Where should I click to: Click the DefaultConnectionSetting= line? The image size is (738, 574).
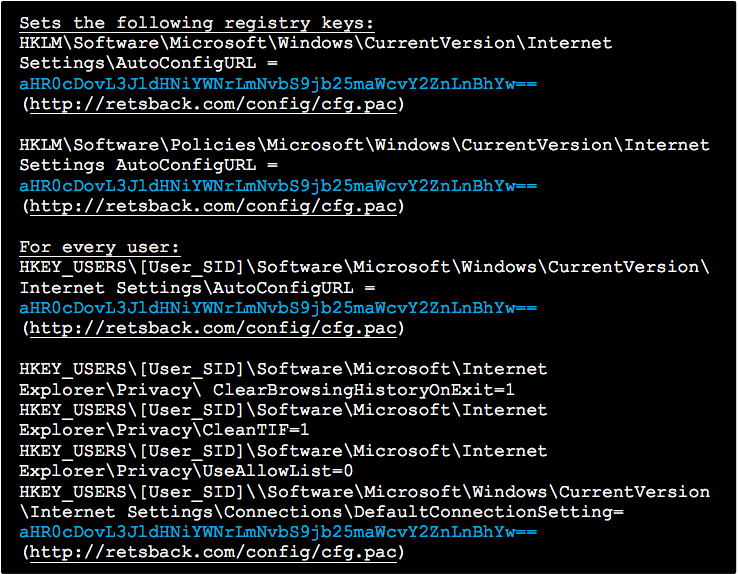321,512
